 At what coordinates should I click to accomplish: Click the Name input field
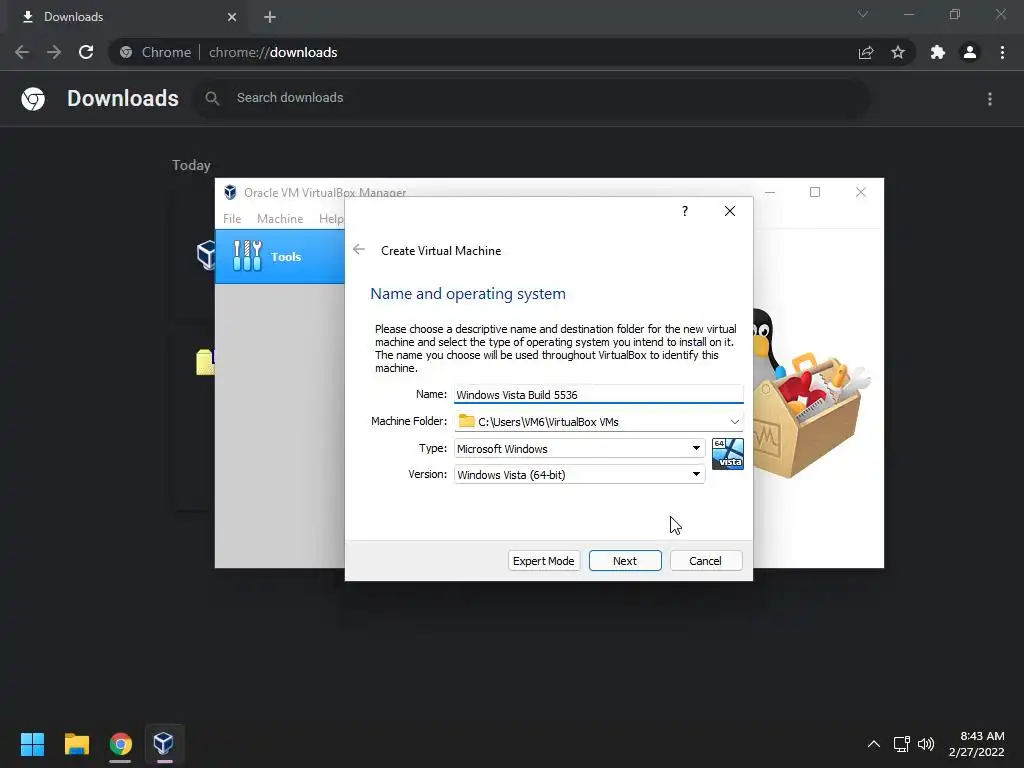click(x=598, y=394)
